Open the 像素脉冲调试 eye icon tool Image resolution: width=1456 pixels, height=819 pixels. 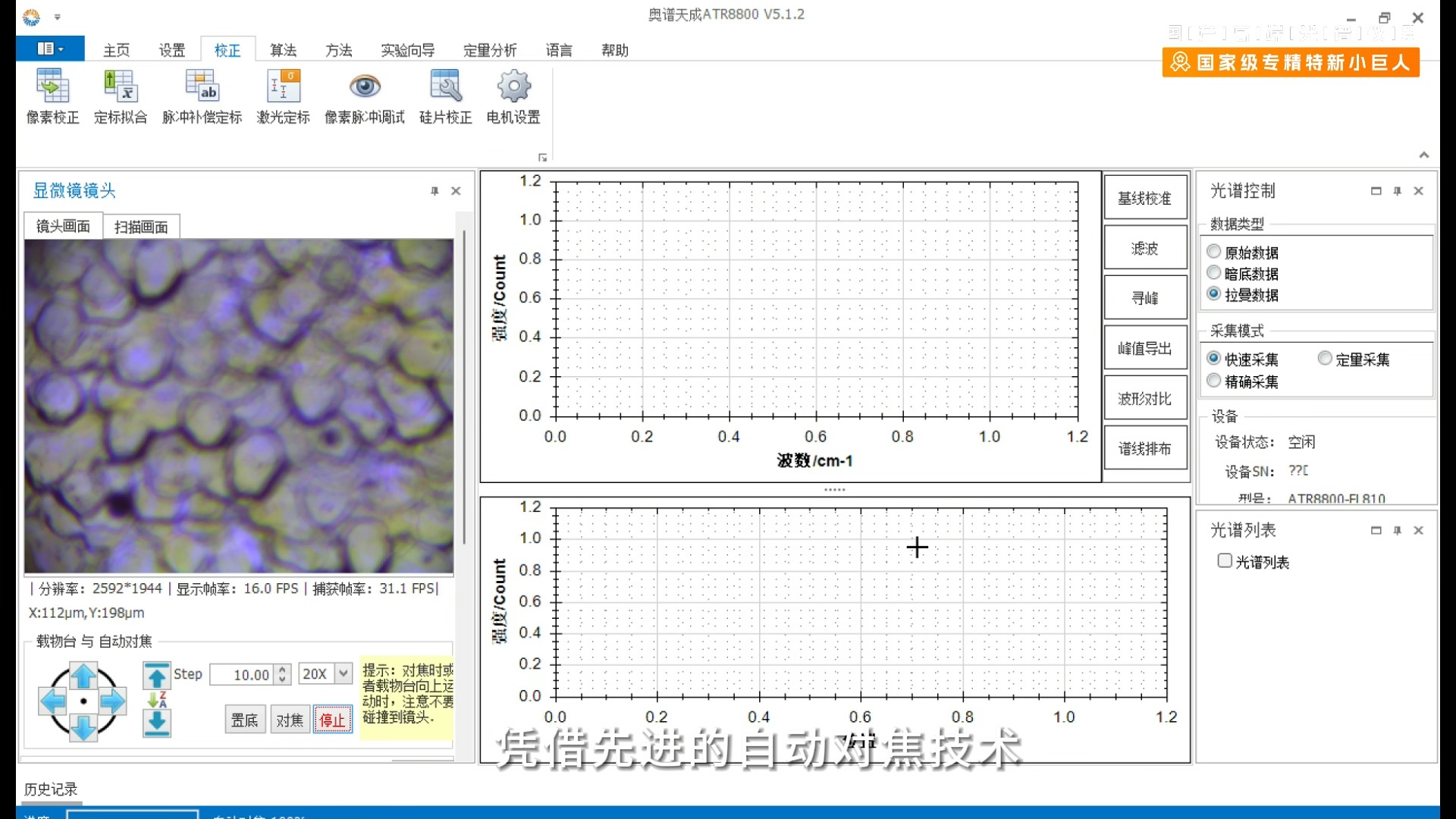point(364,97)
